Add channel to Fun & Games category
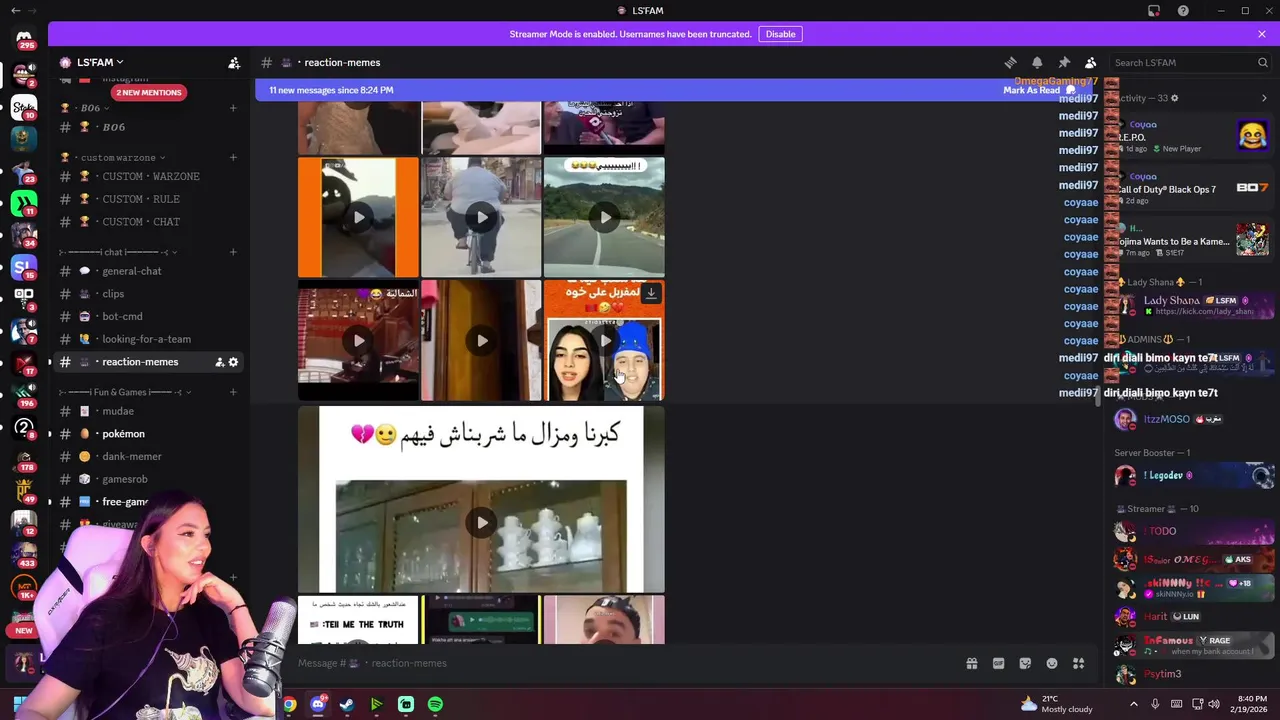Viewport: 1280px width, 720px height. click(x=233, y=392)
